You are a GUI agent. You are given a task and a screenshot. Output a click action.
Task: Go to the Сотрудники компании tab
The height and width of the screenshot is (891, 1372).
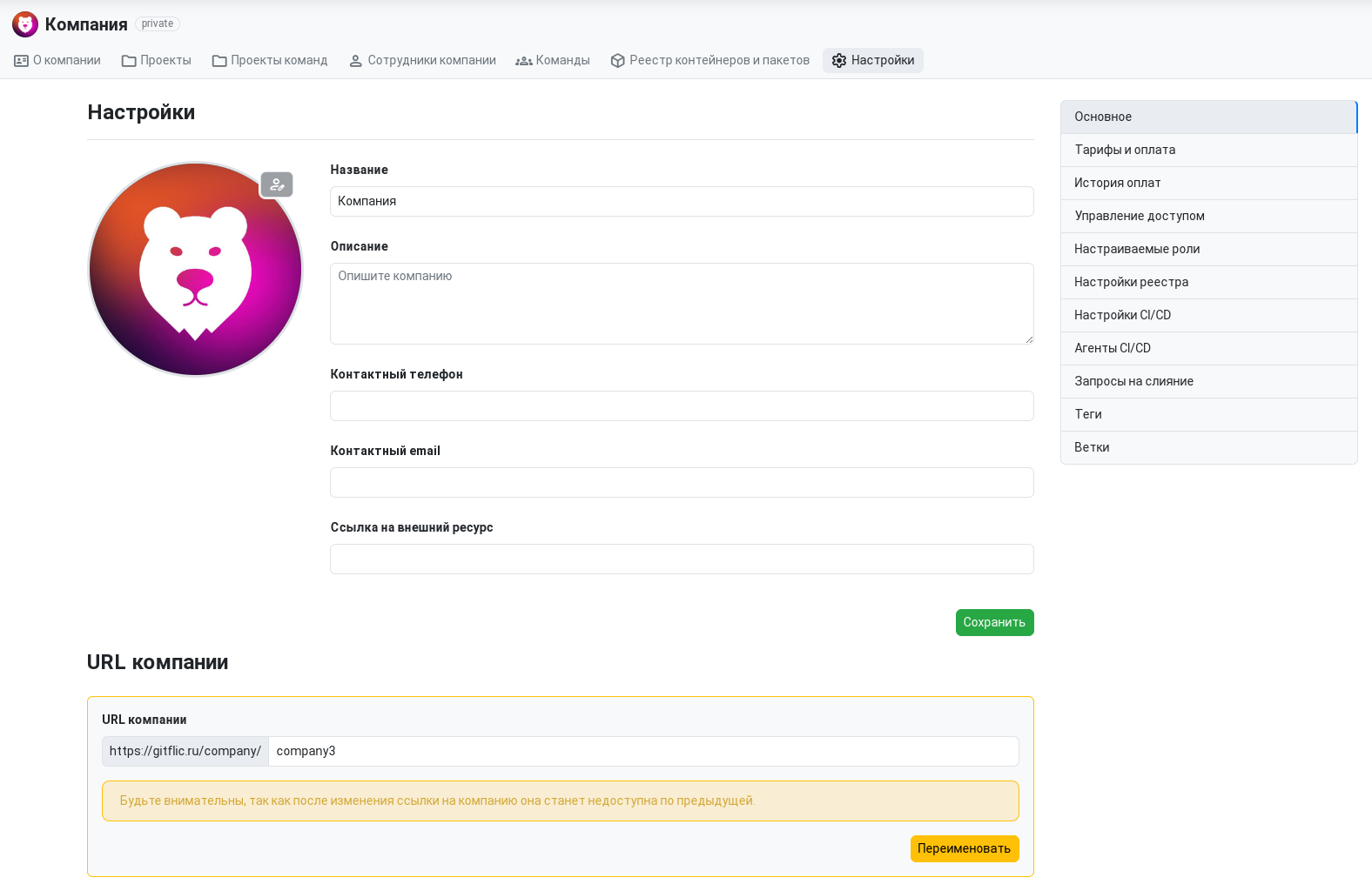point(422,61)
